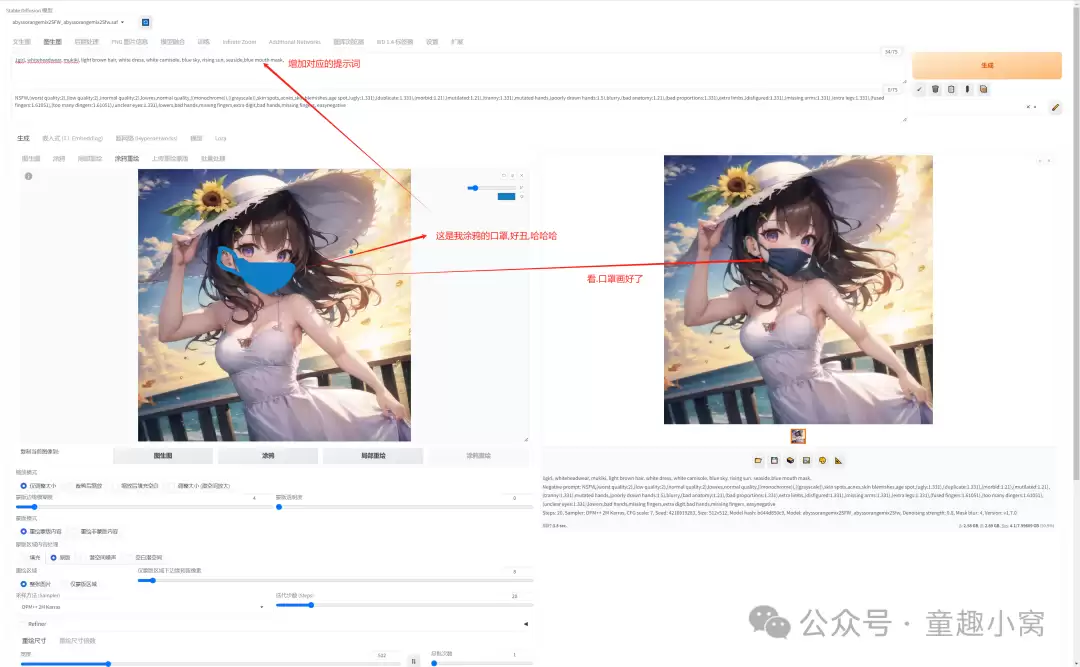This screenshot has height=667, width=1080.
Task: Switch to the 上传重绘蒙版 sub-tab
Action: point(169,158)
